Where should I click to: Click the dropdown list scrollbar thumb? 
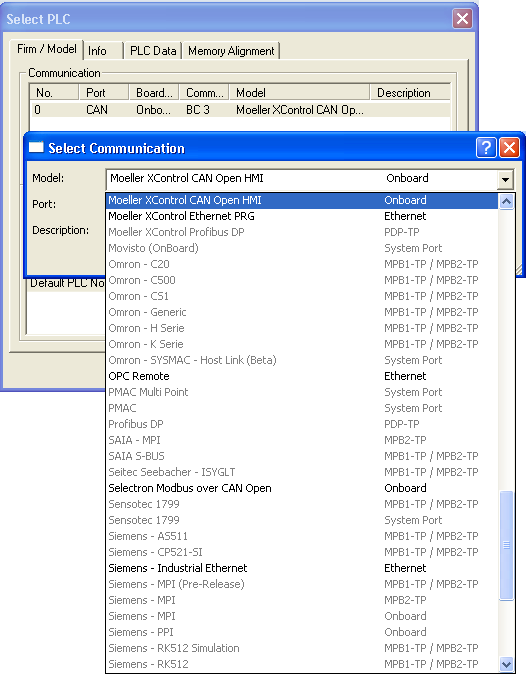506,545
